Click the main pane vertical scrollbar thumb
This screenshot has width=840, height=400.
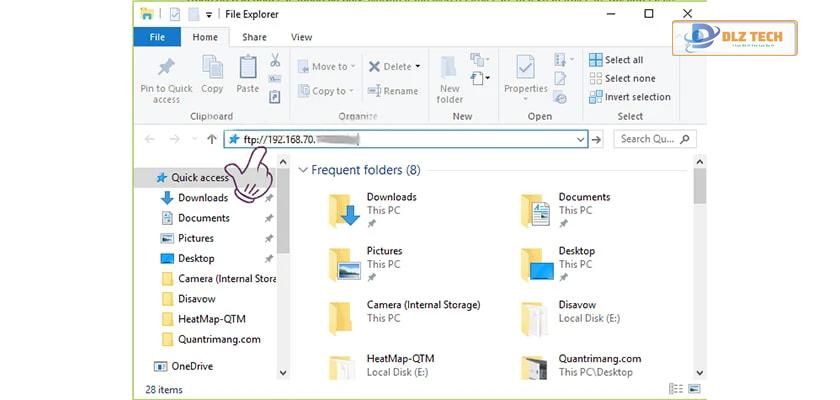pyautogui.click(x=700, y=186)
